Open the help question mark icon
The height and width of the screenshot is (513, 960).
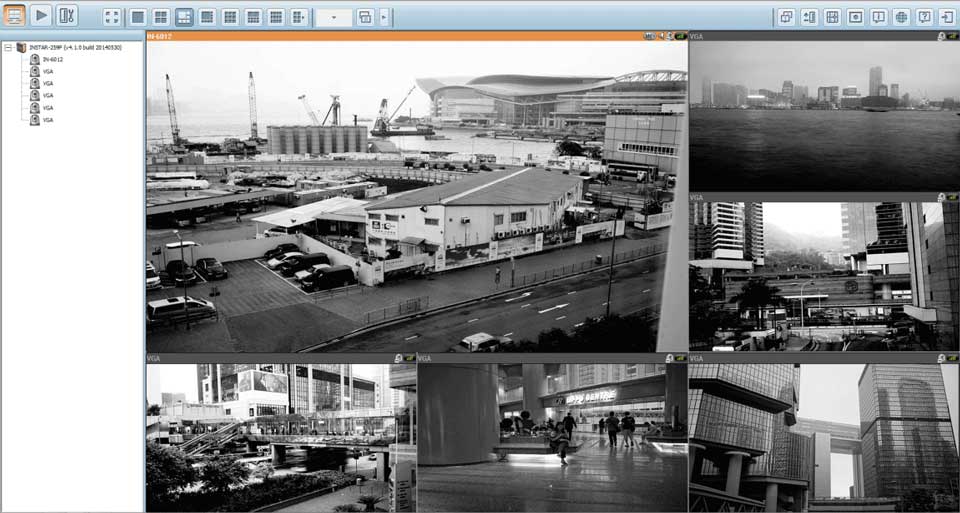pyautogui.click(x=924, y=17)
